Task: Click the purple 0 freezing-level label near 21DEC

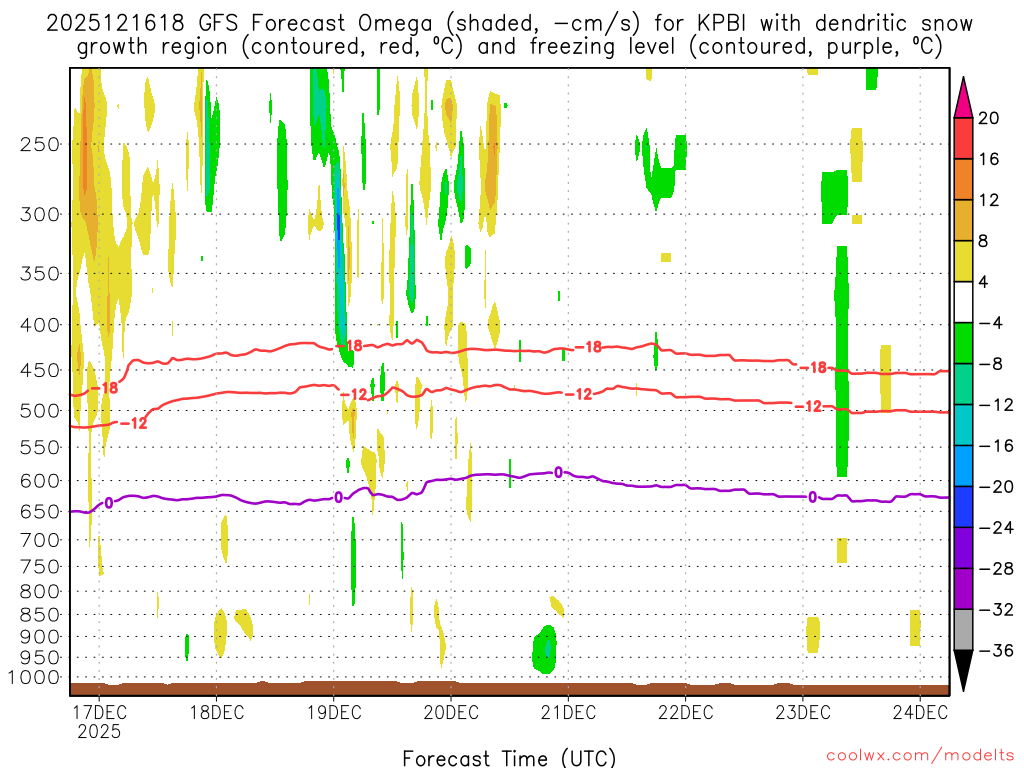Action: point(558,472)
